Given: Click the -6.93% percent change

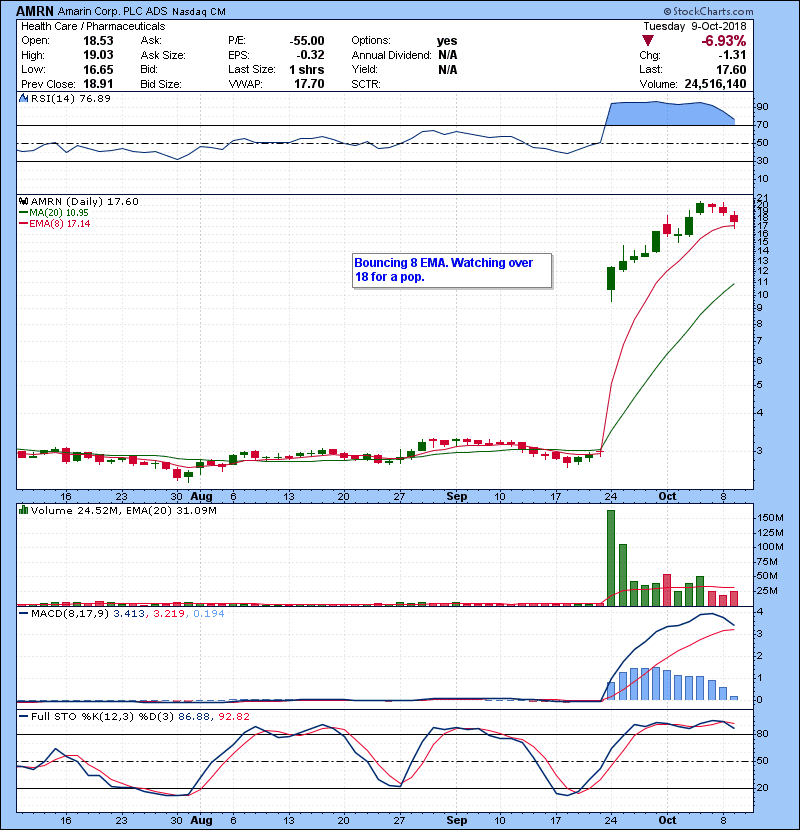Looking at the screenshot, I should tap(724, 41).
